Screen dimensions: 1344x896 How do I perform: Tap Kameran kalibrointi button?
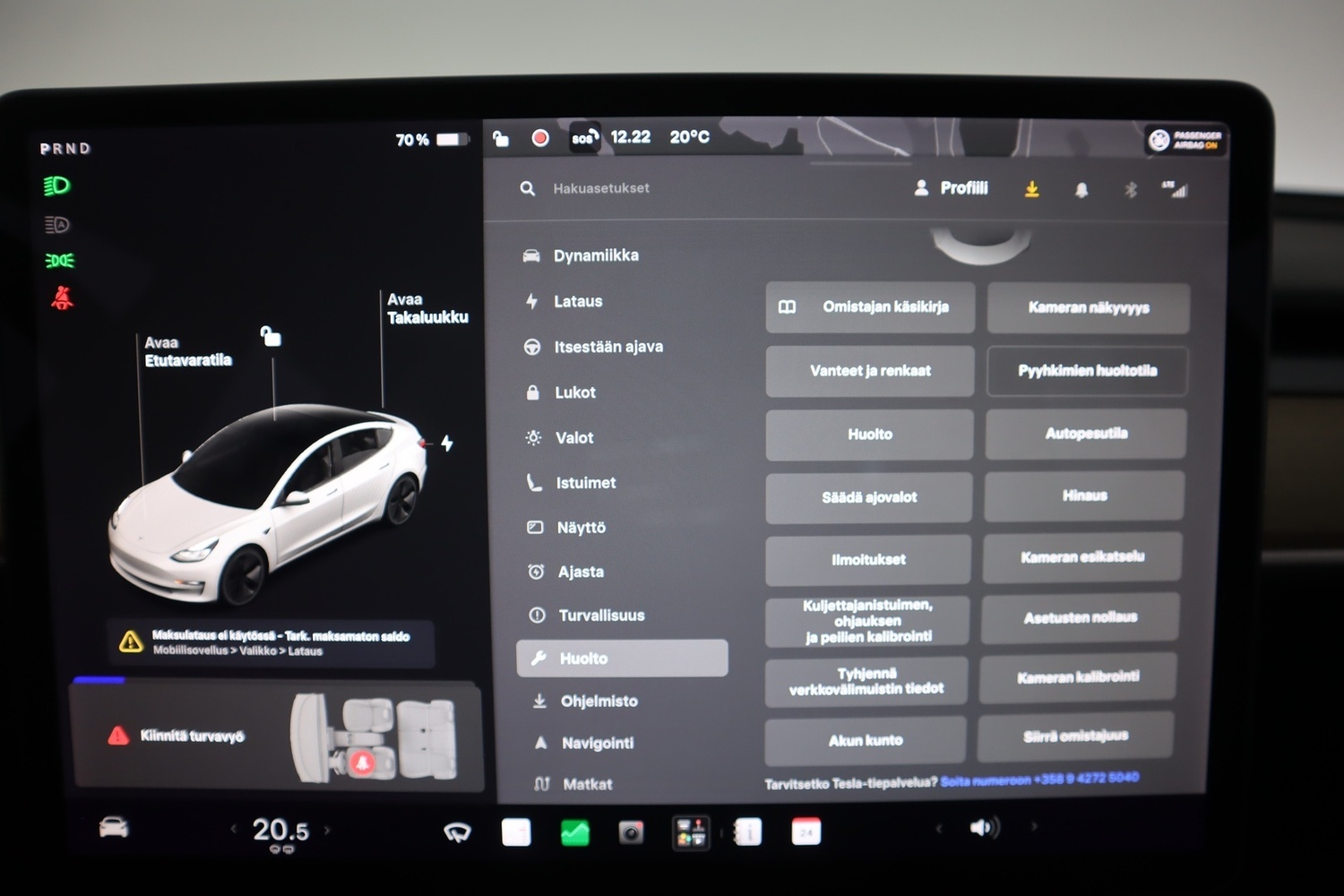[1078, 677]
